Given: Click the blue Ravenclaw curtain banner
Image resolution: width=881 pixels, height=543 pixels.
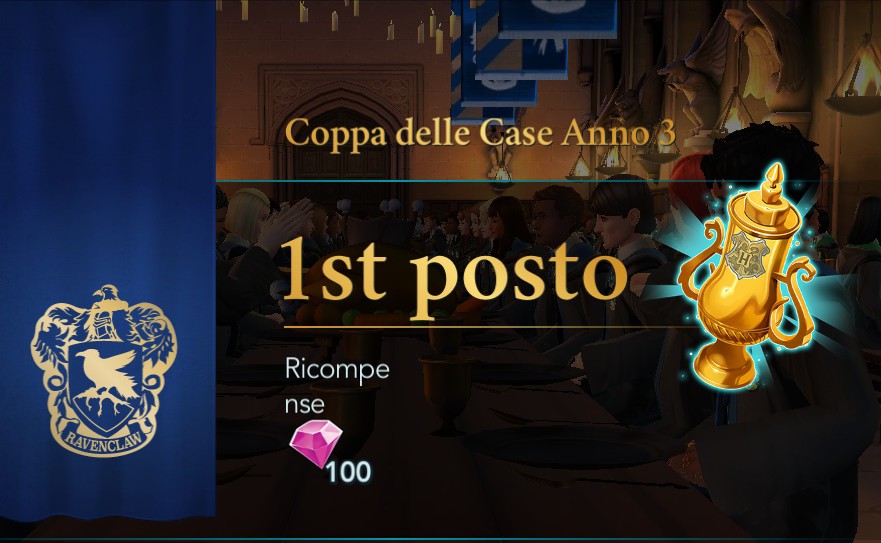Looking at the screenshot, I should pos(107,259).
